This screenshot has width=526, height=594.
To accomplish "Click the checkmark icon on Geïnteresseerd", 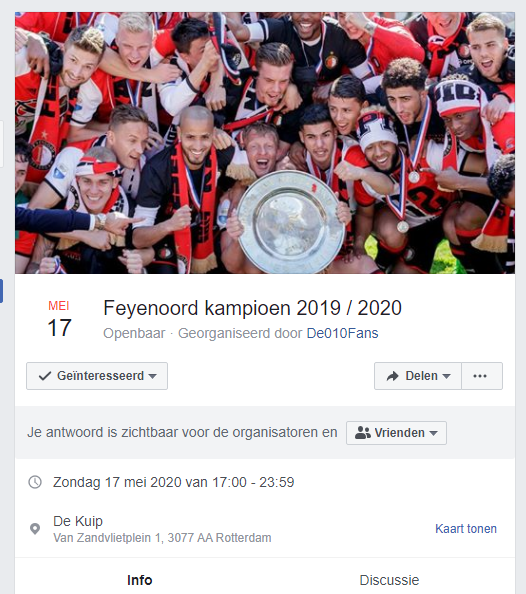I will point(45,376).
